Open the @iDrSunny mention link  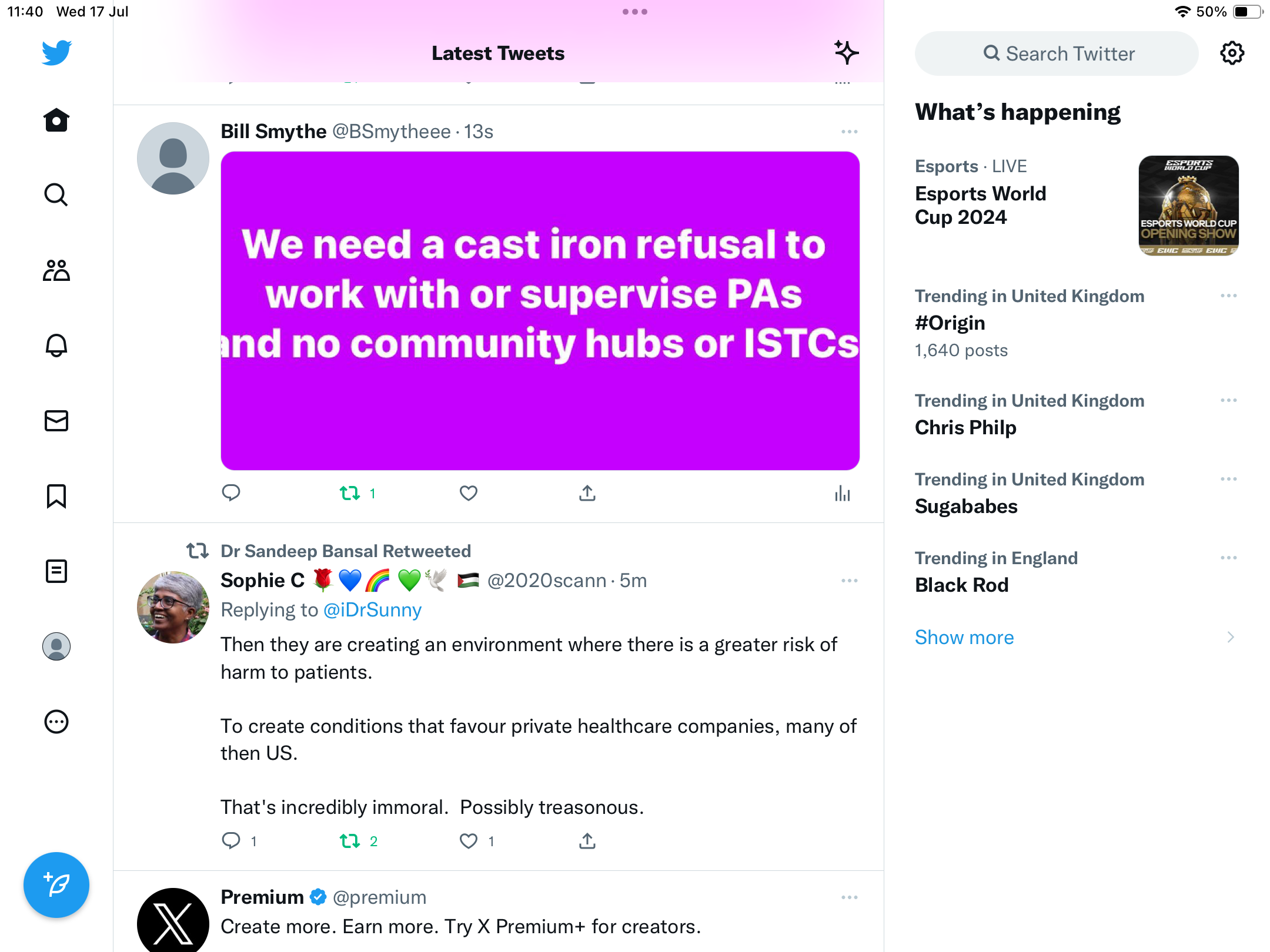coord(372,610)
